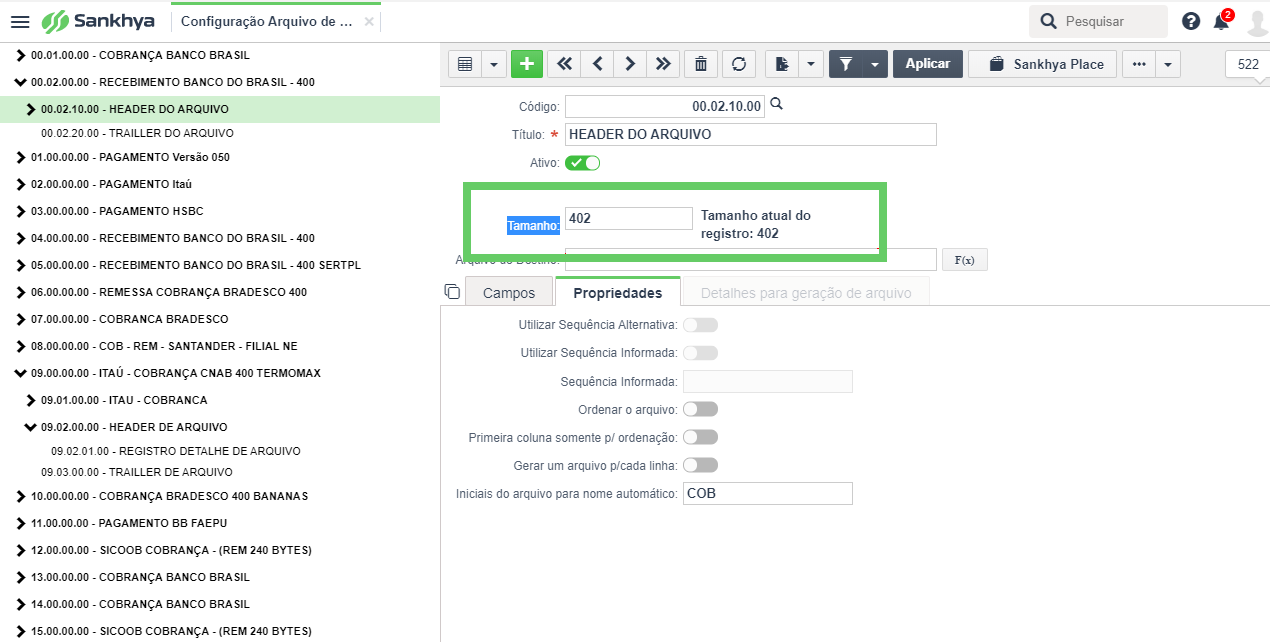1270x642 pixels.
Task: Turn on Ordenar o arquivo toggle
Action: 700,409
